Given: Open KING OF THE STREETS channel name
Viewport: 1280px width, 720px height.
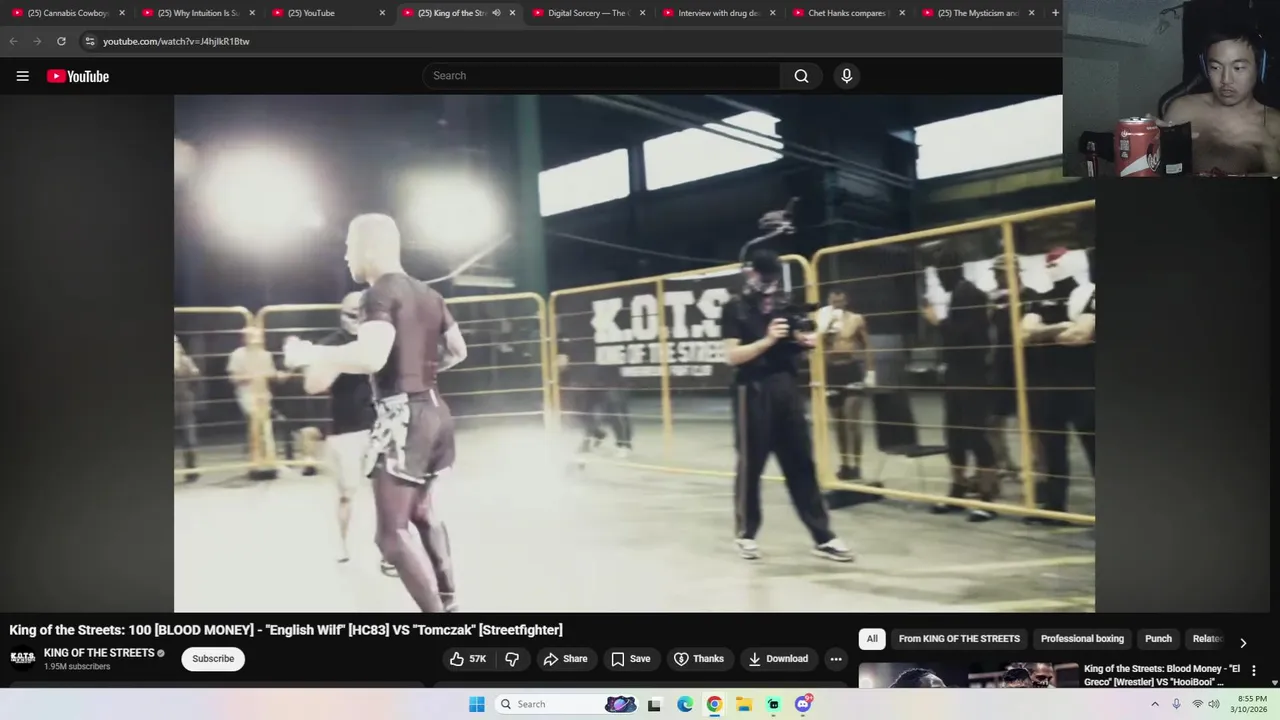Looking at the screenshot, I should pos(99,653).
